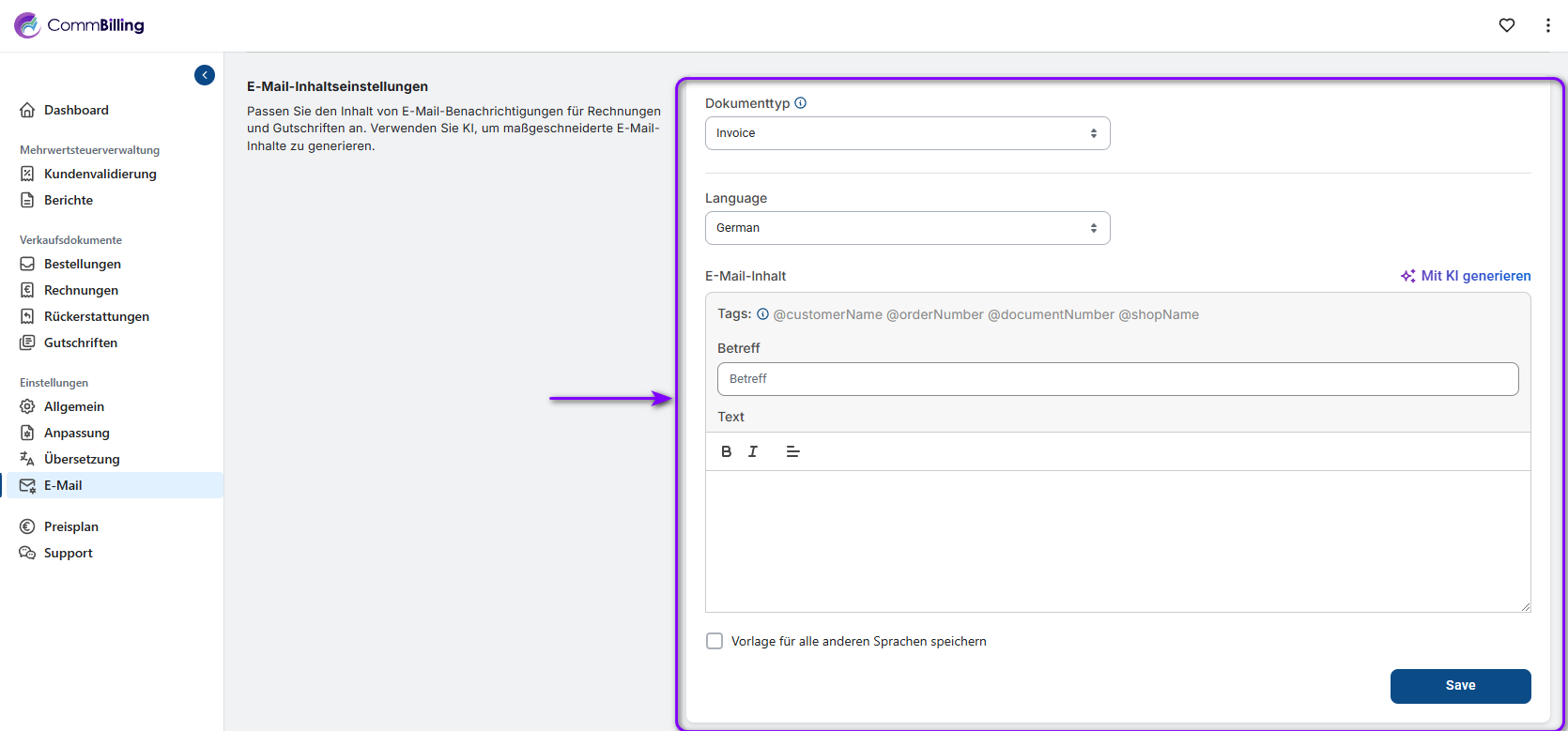Click the heart favorite icon

[1507, 25]
